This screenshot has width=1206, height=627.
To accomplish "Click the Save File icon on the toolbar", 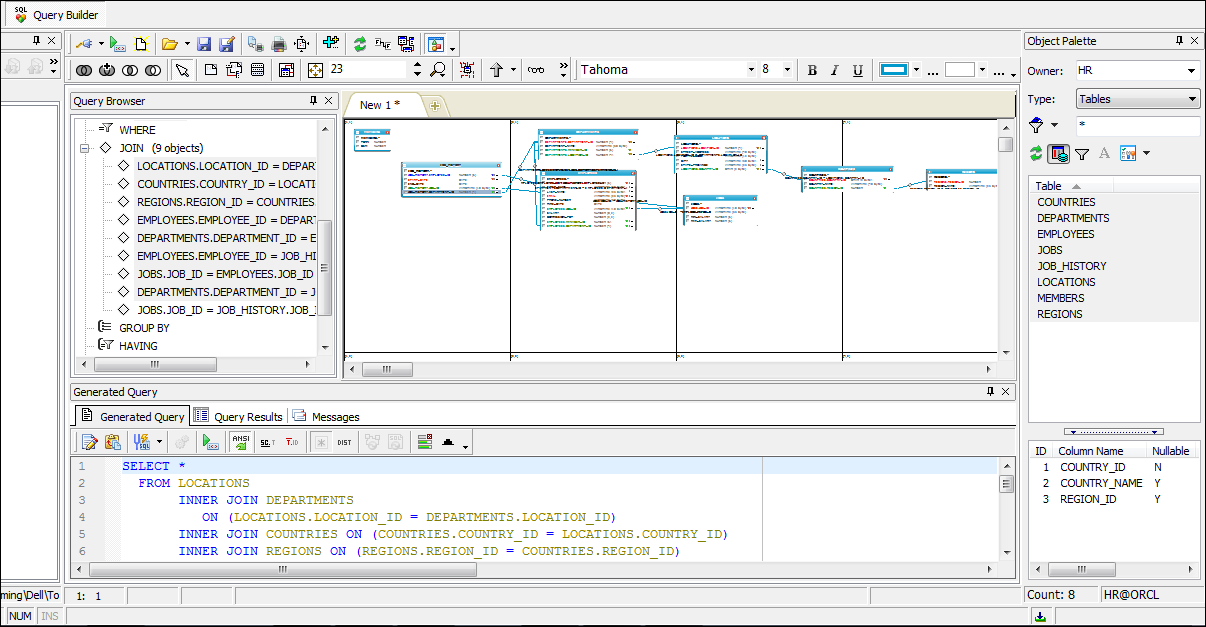I will point(204,44).
